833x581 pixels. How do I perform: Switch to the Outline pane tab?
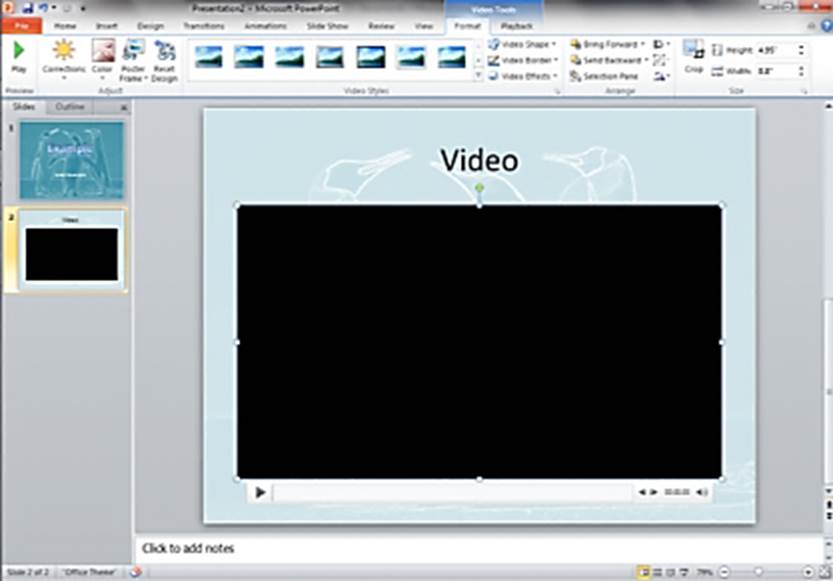tap(70, 106)
